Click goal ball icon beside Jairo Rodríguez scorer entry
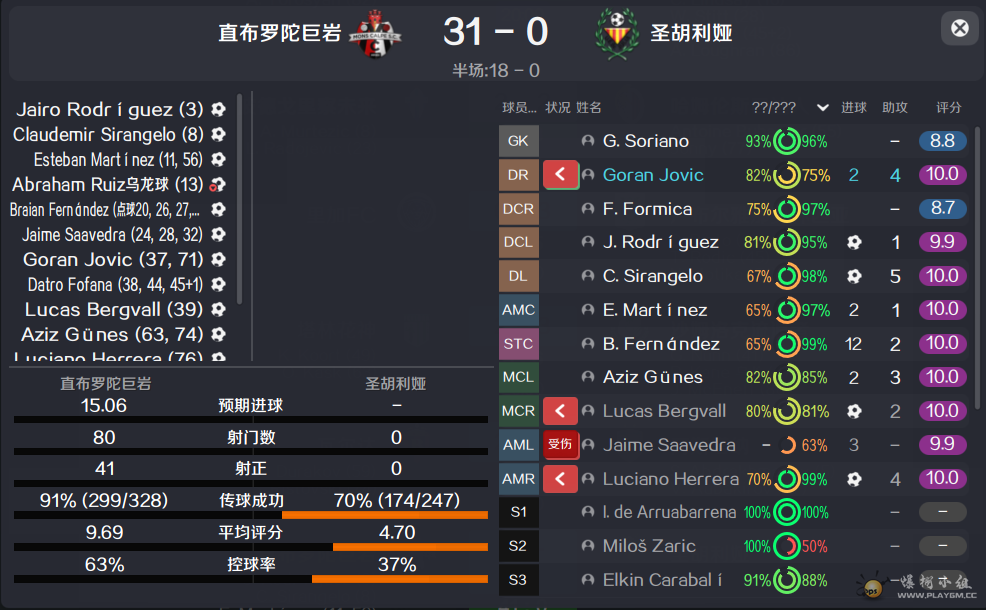This screenshot has height=610, width=986. (x=218, y=110)
